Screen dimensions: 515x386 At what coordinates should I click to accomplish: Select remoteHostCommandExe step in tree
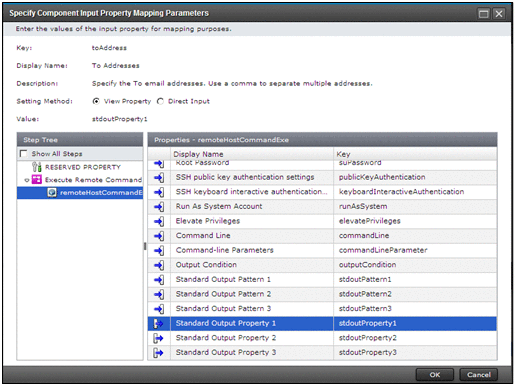(x=80, y=193)
